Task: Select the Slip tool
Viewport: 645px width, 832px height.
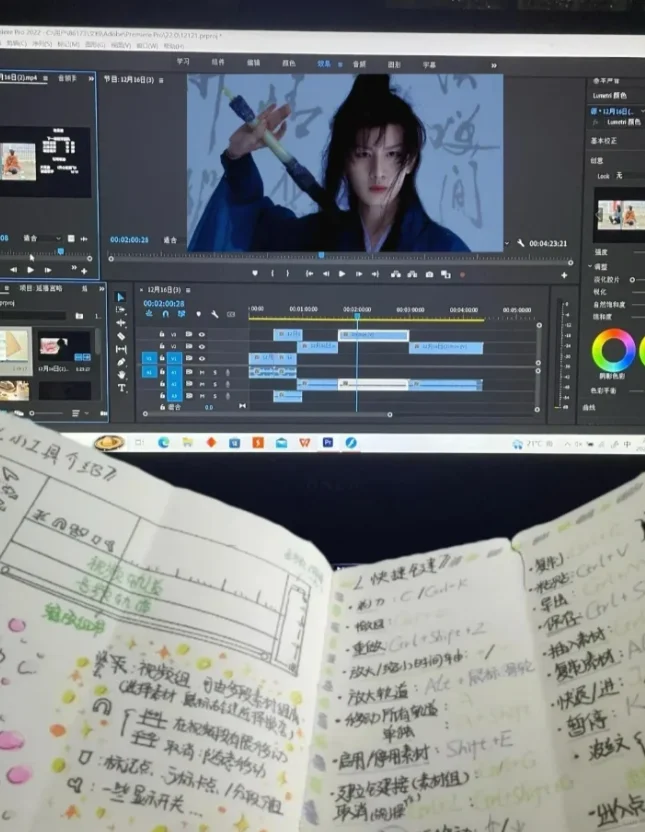Action: pyautogui.click(x=121, y=349)
